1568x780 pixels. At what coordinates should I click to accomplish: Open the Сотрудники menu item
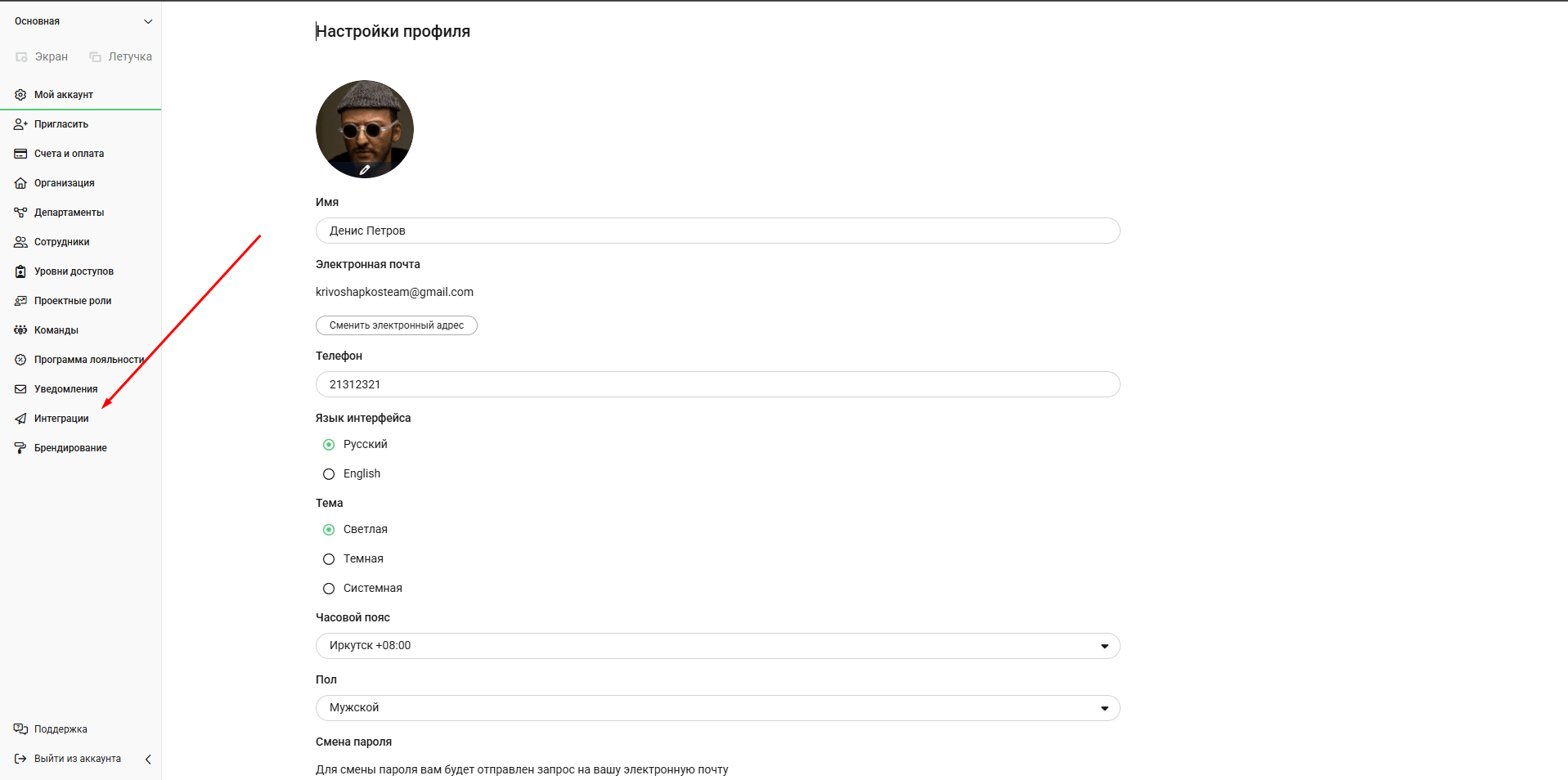(61, 242)
